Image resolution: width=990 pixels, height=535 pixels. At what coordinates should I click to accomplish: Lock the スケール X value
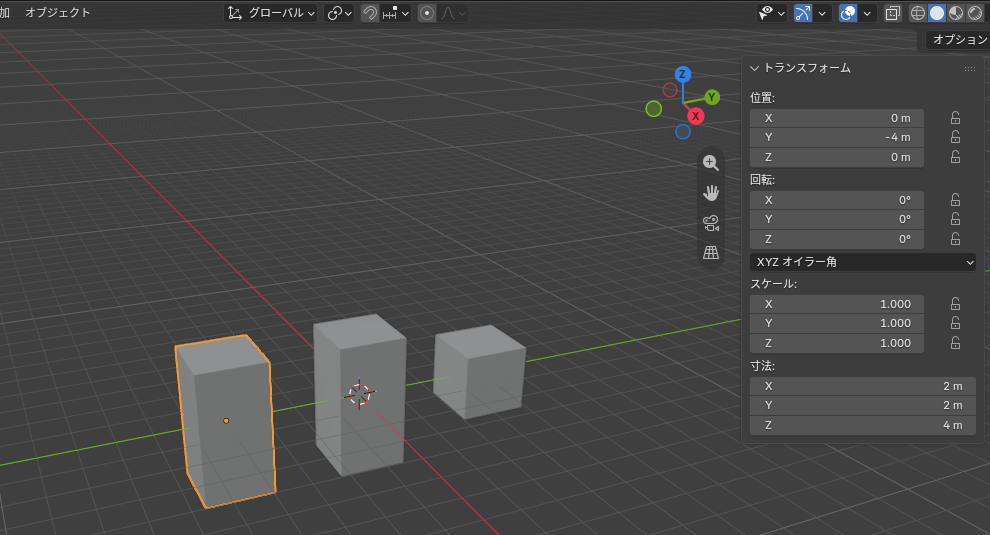point(955,304)
